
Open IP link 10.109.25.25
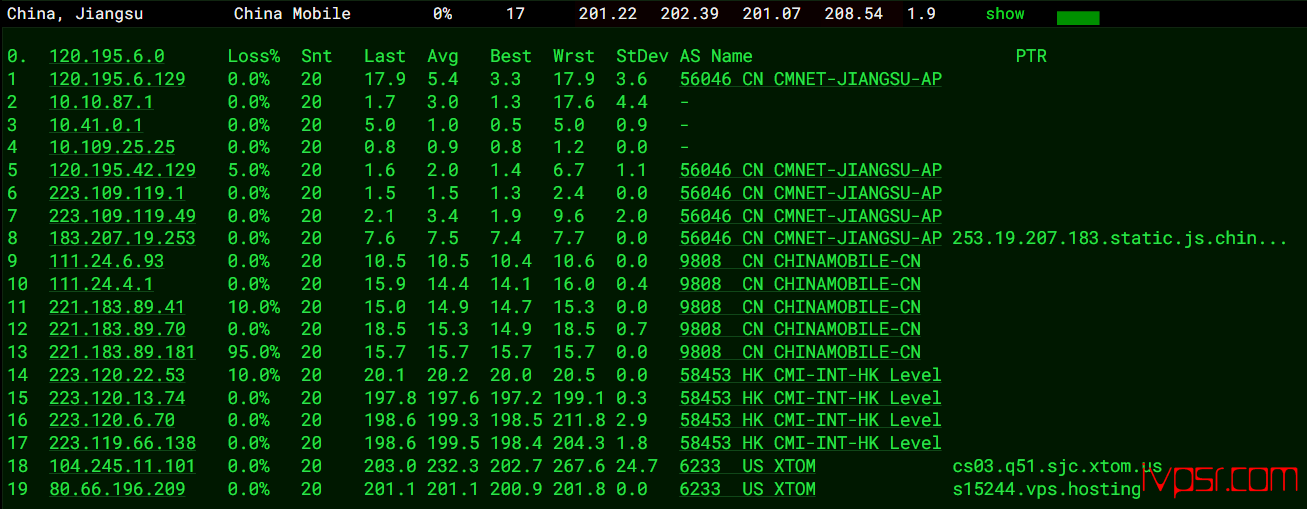click(x=112, y=147)
